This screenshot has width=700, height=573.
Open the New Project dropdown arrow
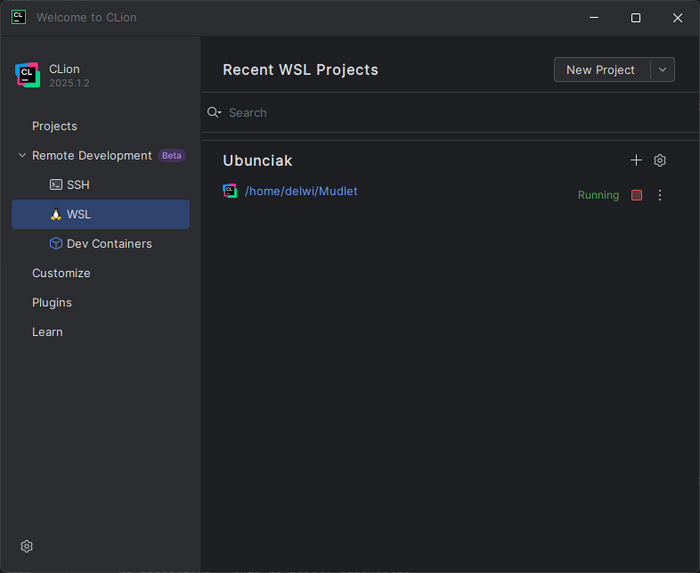pos(662,70)
